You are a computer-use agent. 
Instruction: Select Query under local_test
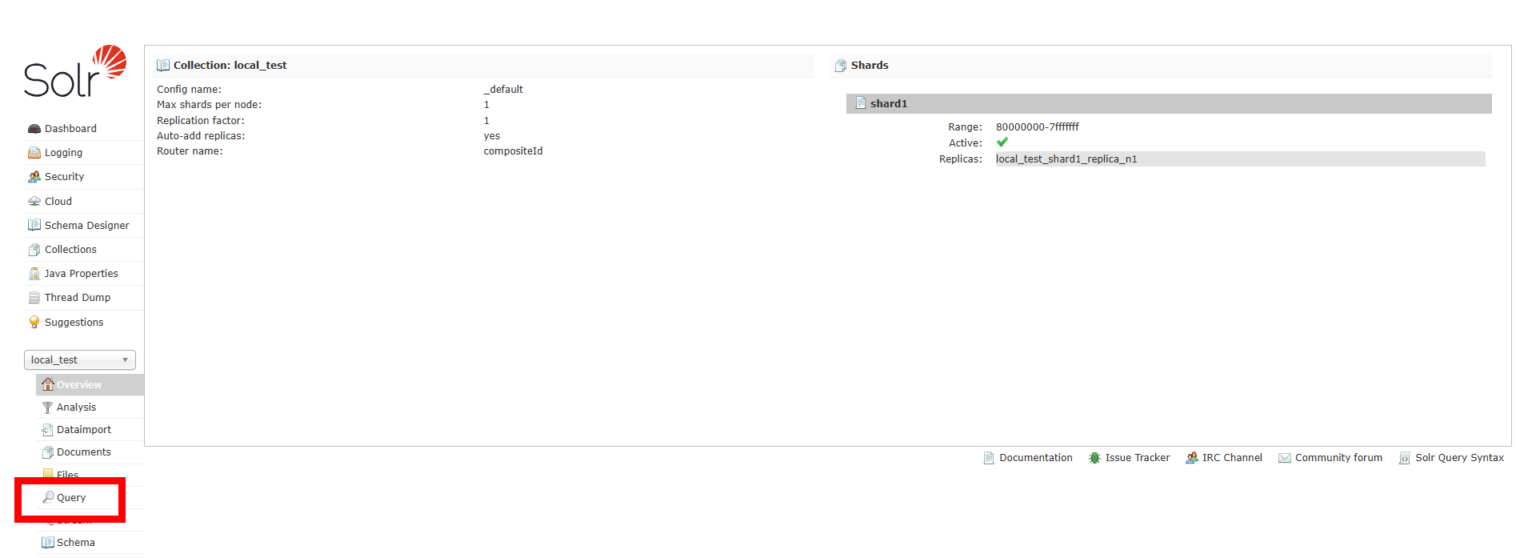point(71,498)
